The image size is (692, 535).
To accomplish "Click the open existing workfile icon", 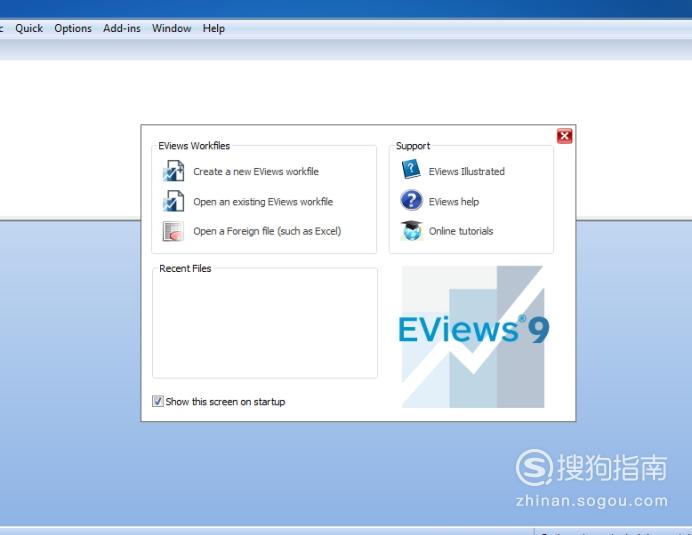I will [x=173, y=201].
